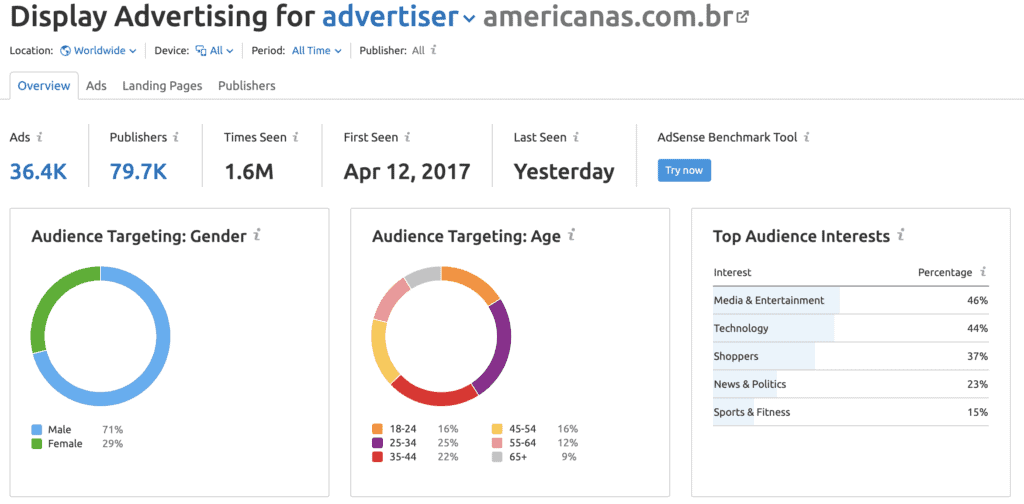The image size is (1024, 504).
Task: Click the 46% value for Media & Entertainment
Action: (x=978, y=300)
